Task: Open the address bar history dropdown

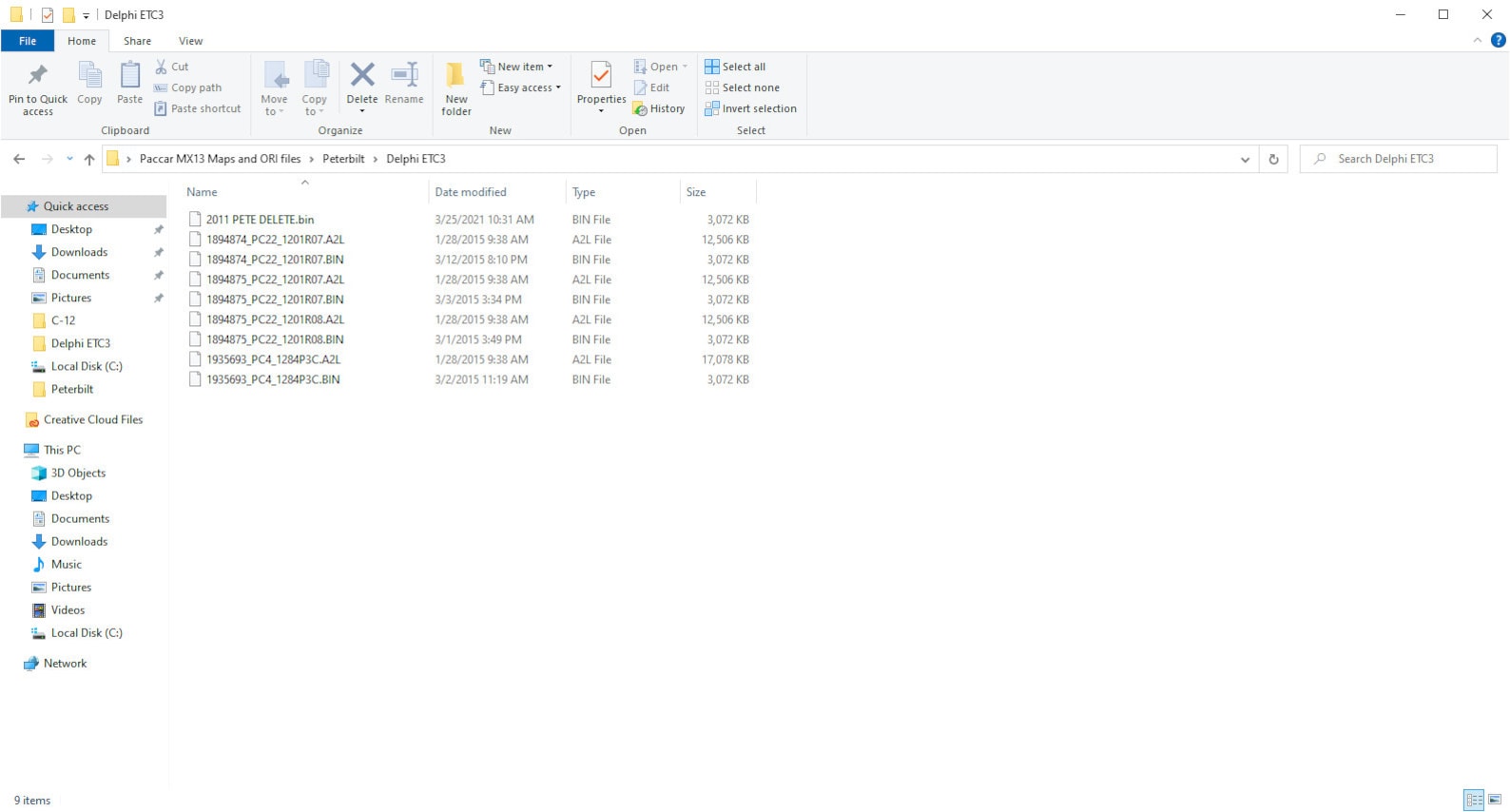Action: 1245,160
